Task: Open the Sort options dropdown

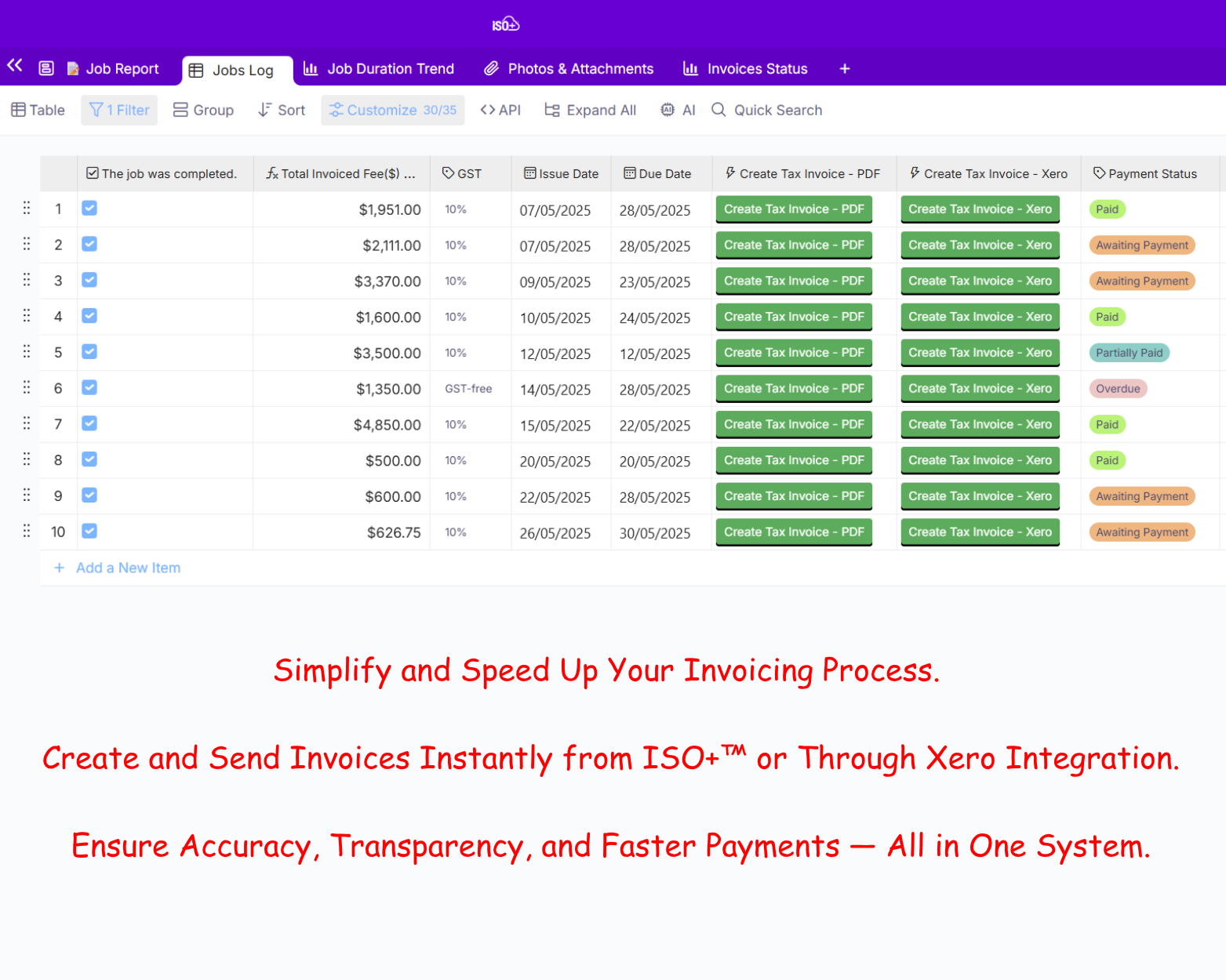Action: 282,111
